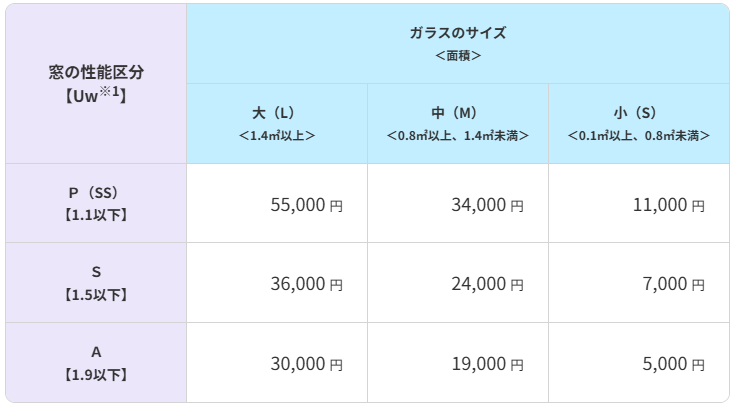The height and width of the screenshot is (409, 736).
Task: Click the P（SS） row header
Action: tap(96, 202)
